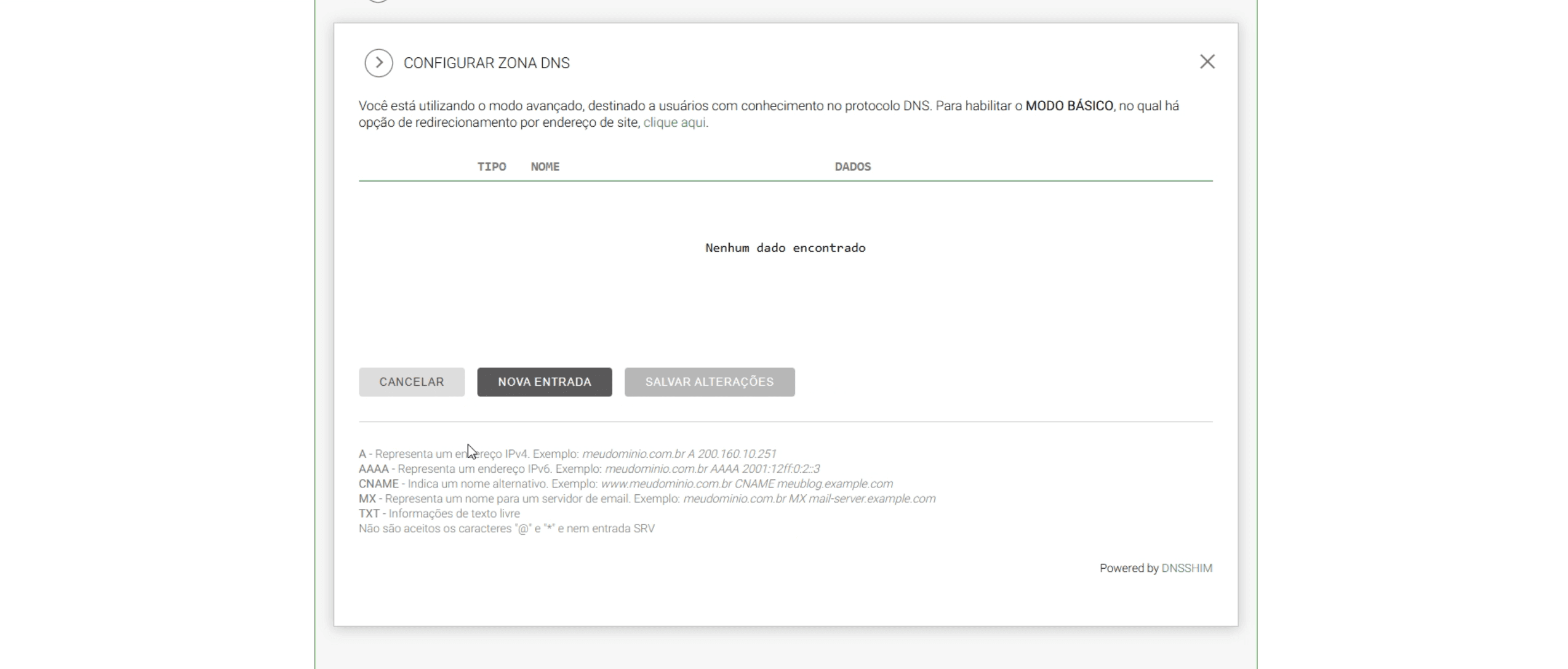Click the SALVAR ALTERAÇÕES button

(x=709, y=382)
